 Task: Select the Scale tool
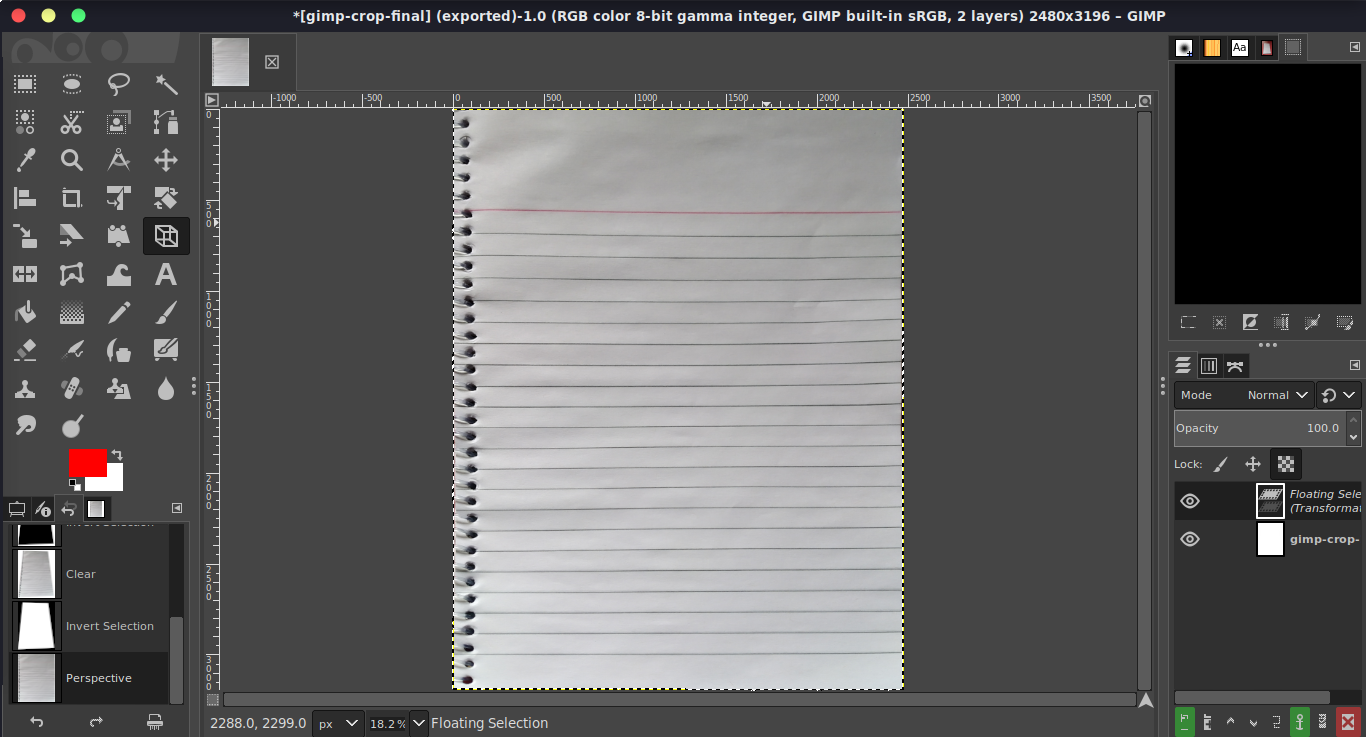click(25, 236)
